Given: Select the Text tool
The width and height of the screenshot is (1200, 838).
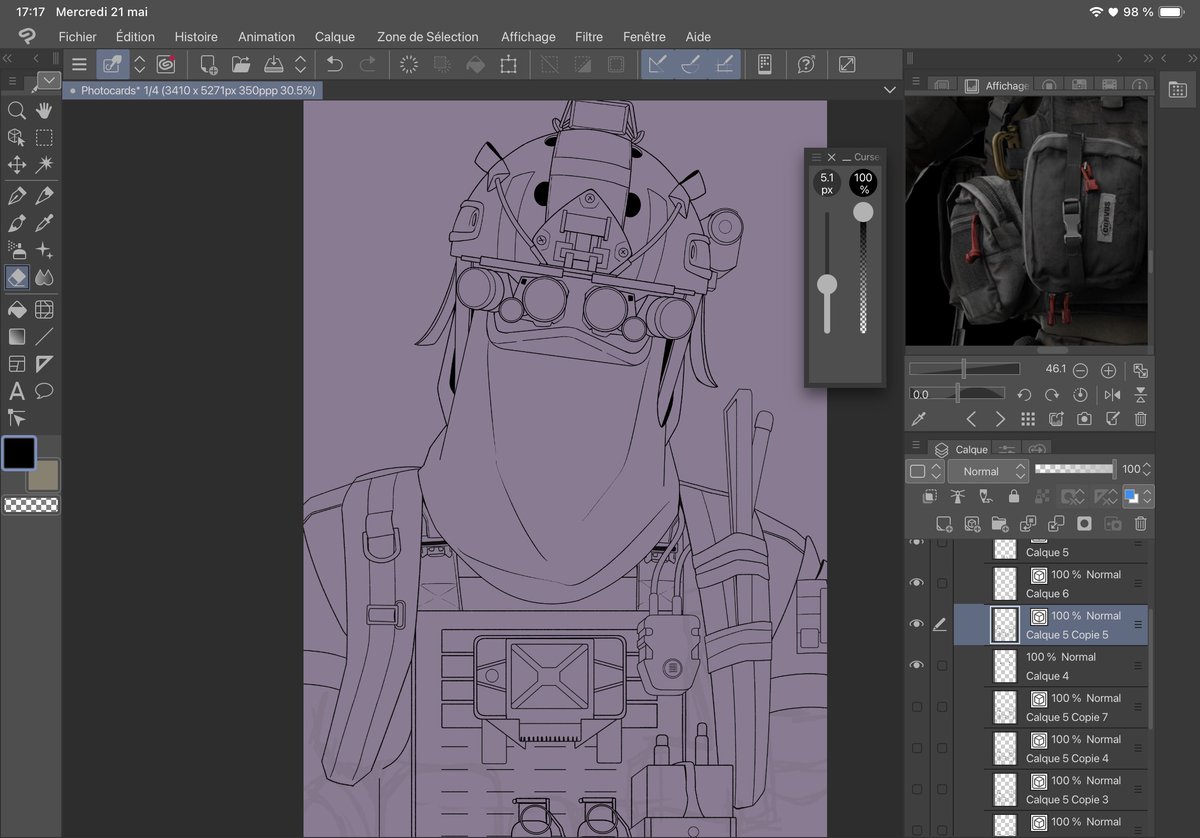Looking at the screenshot, I should point(16,391).
